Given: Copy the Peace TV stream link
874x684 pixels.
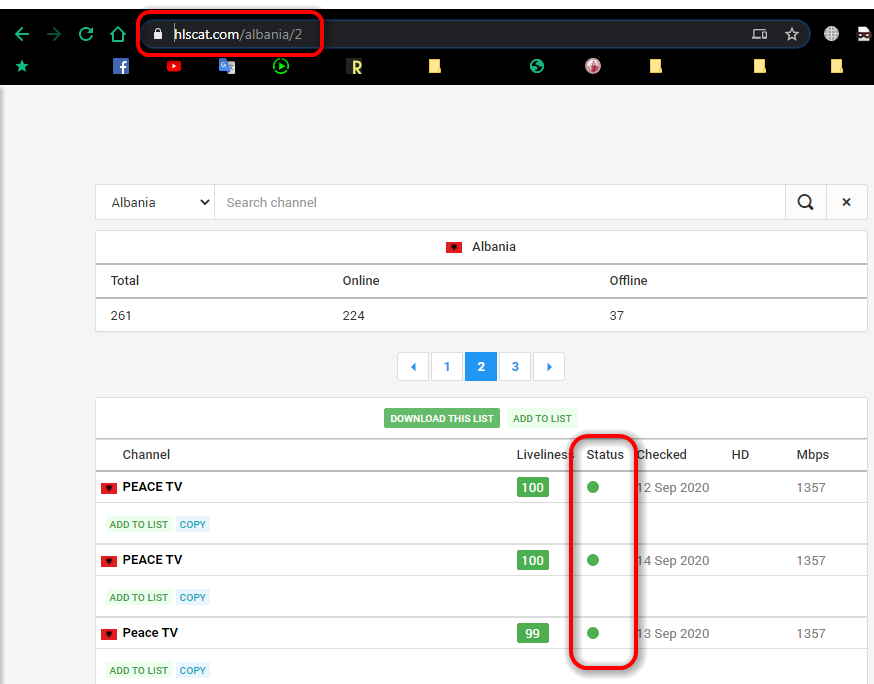Looking at the screenshot, I should (x=192, y=670).
